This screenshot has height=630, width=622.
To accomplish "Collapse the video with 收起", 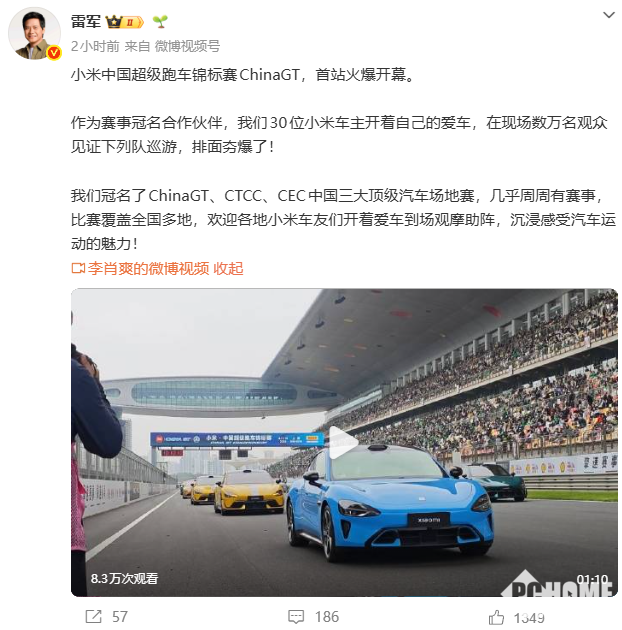I will pyautogui.click(x=228, y=268).
